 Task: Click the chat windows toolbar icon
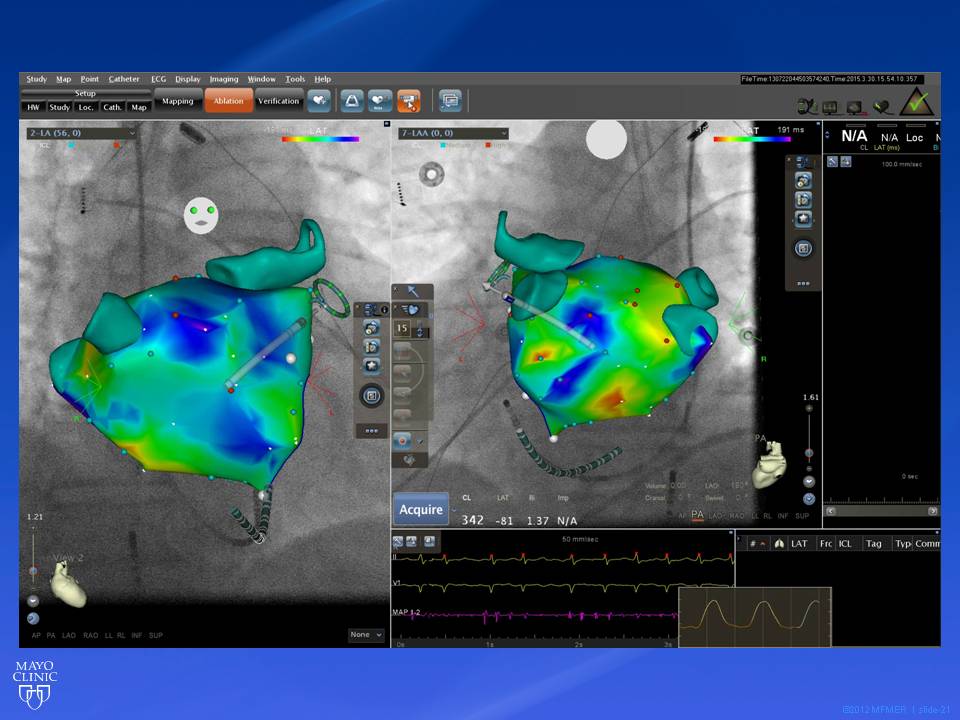click(450, 101)
